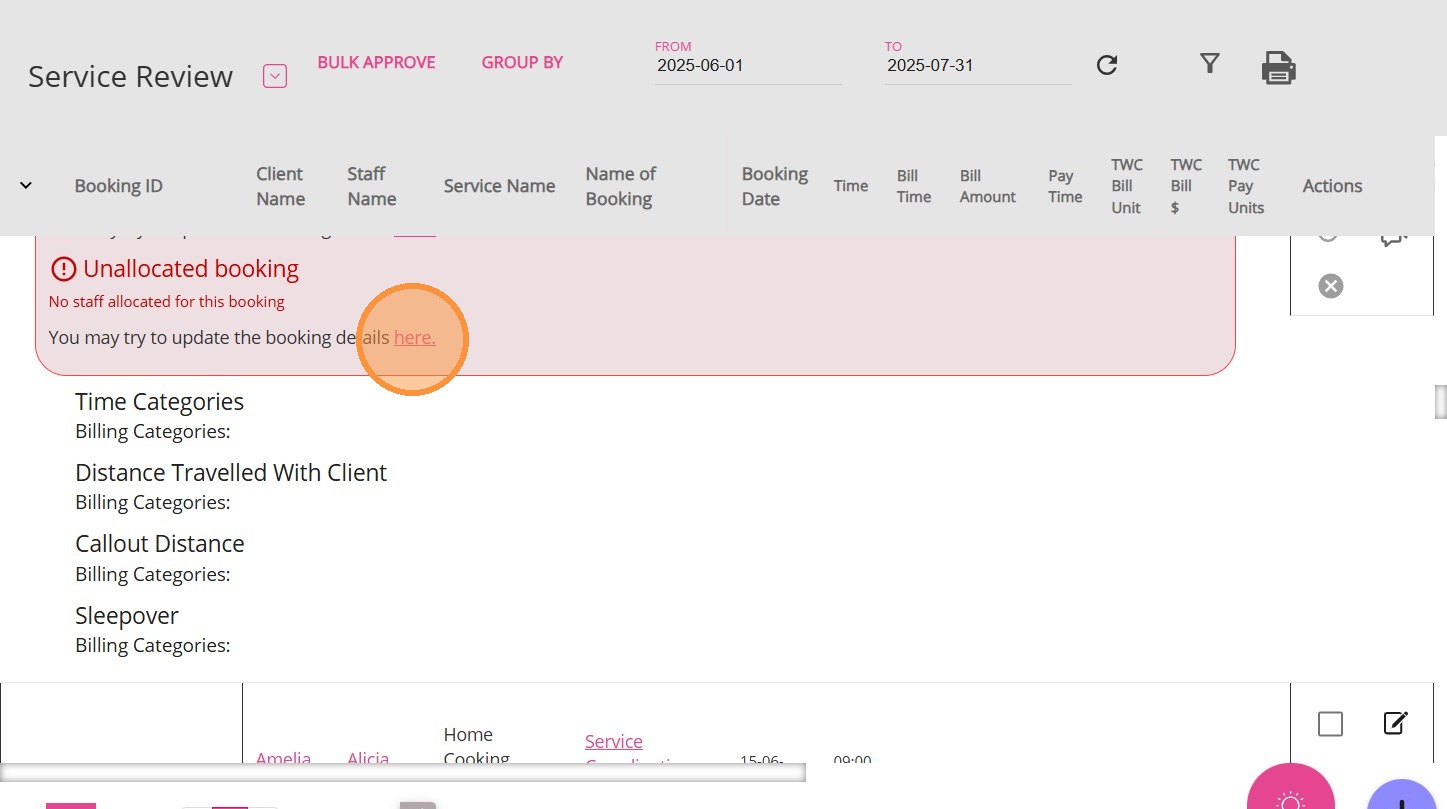Open the GROUP BY options
Screen dimensions: 1447x809
[x=522, y=62]
